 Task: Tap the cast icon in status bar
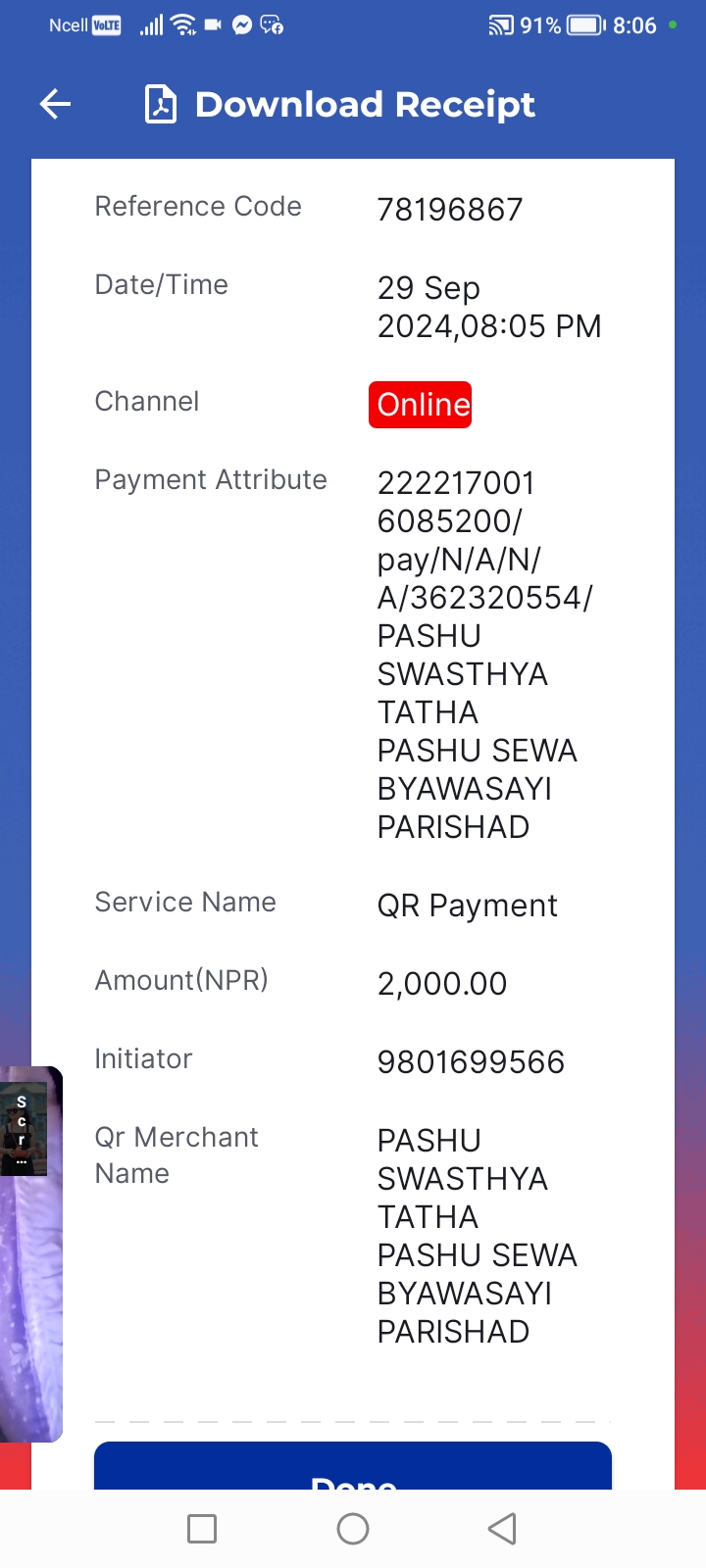501,25
